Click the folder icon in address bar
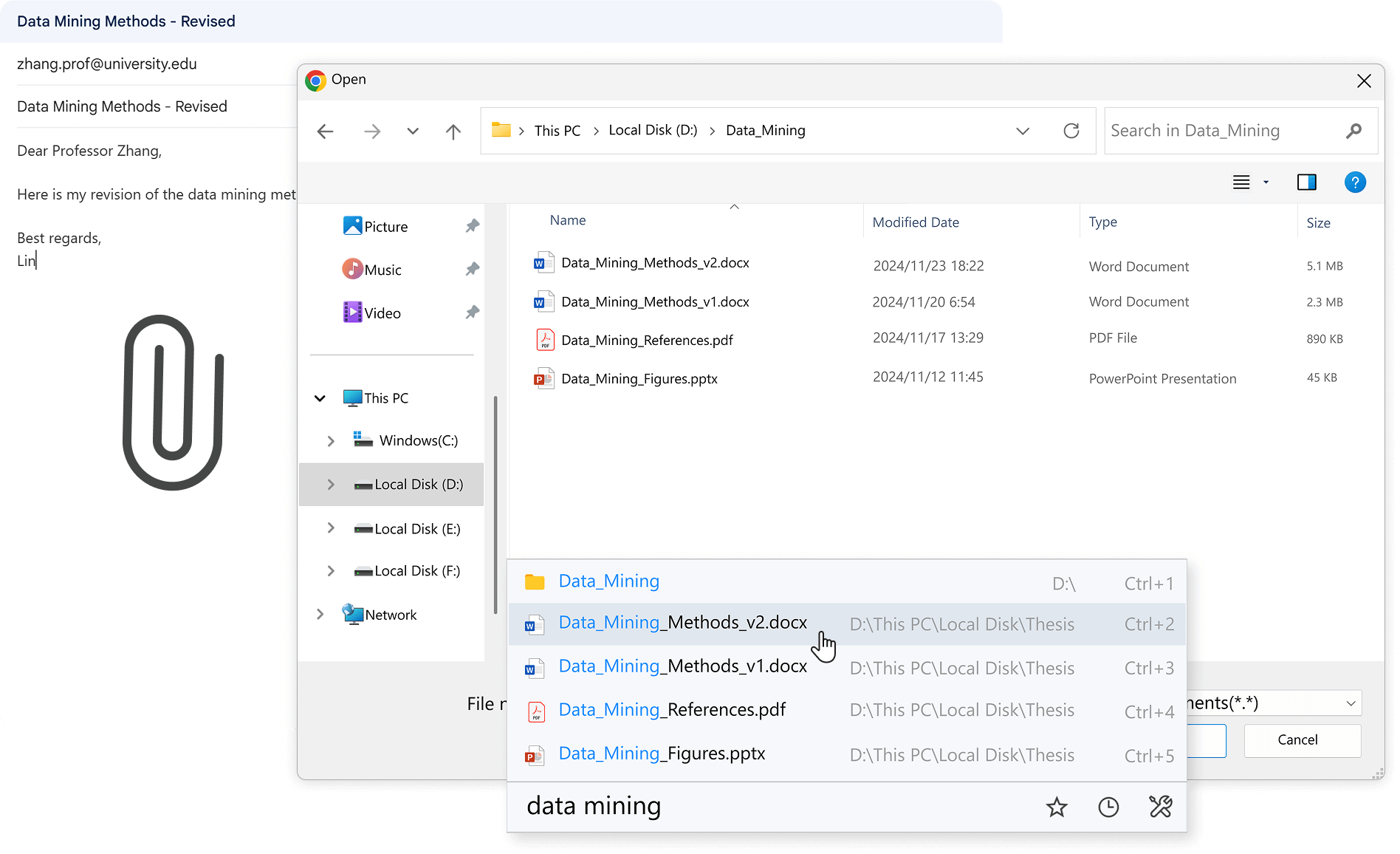 point(501,130)
